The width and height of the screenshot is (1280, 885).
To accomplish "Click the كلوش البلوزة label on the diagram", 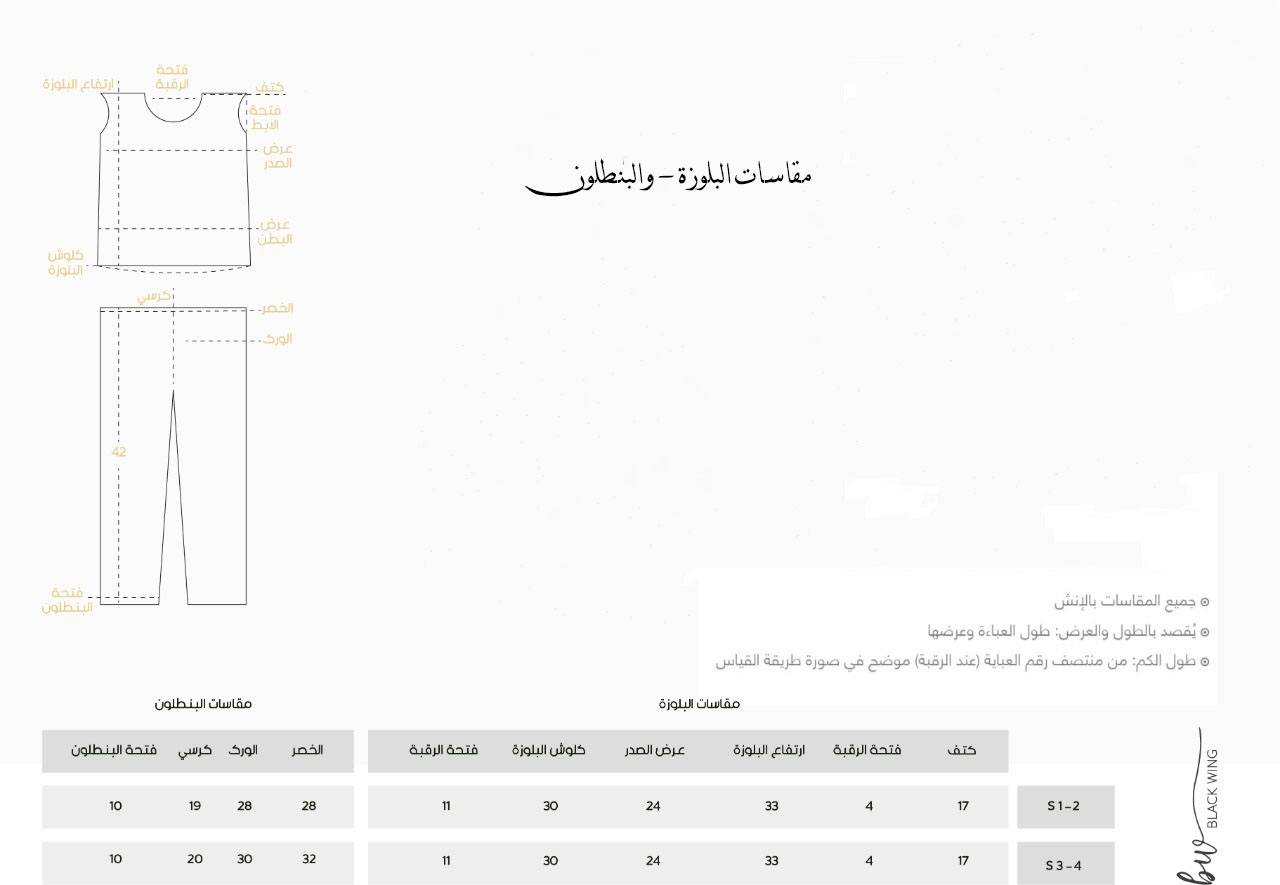I will (65, 263).
